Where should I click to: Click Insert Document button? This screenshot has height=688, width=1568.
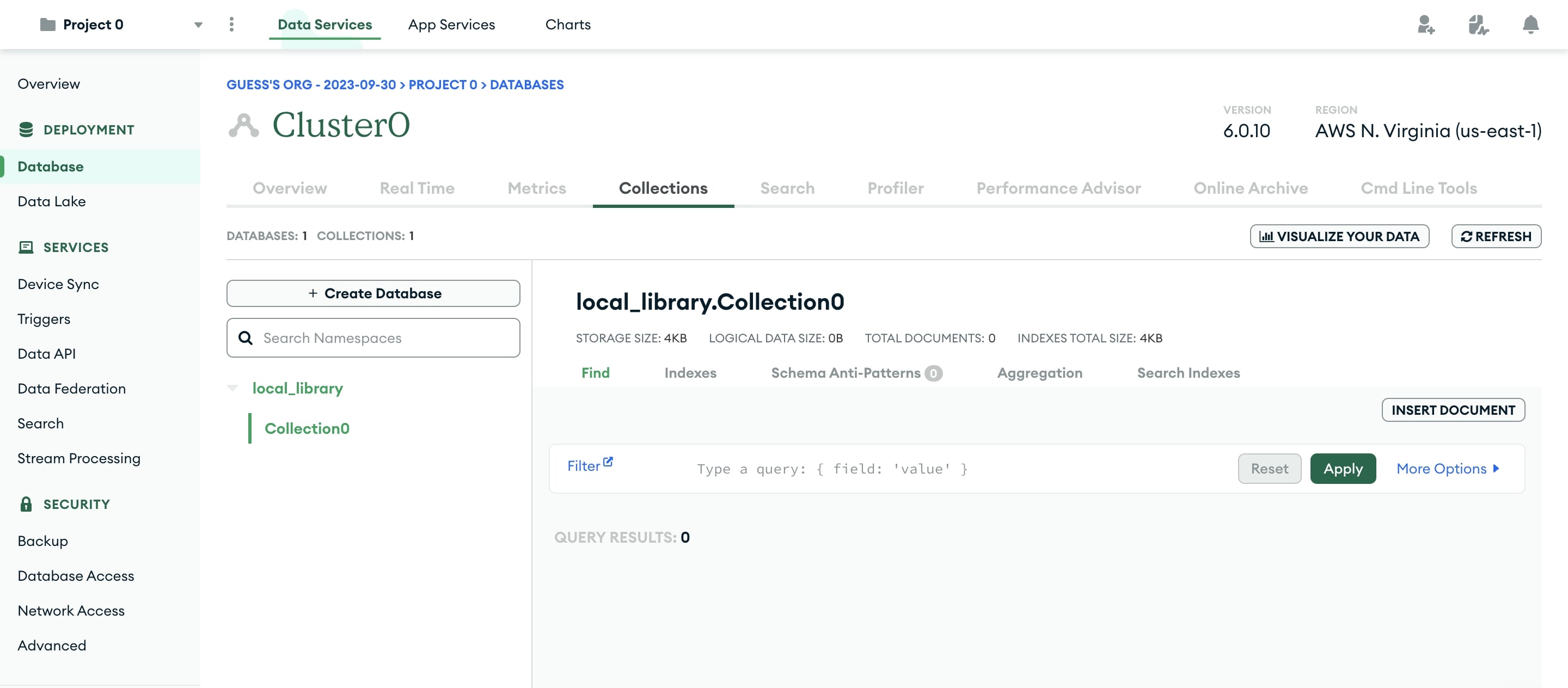point(1453,409)
